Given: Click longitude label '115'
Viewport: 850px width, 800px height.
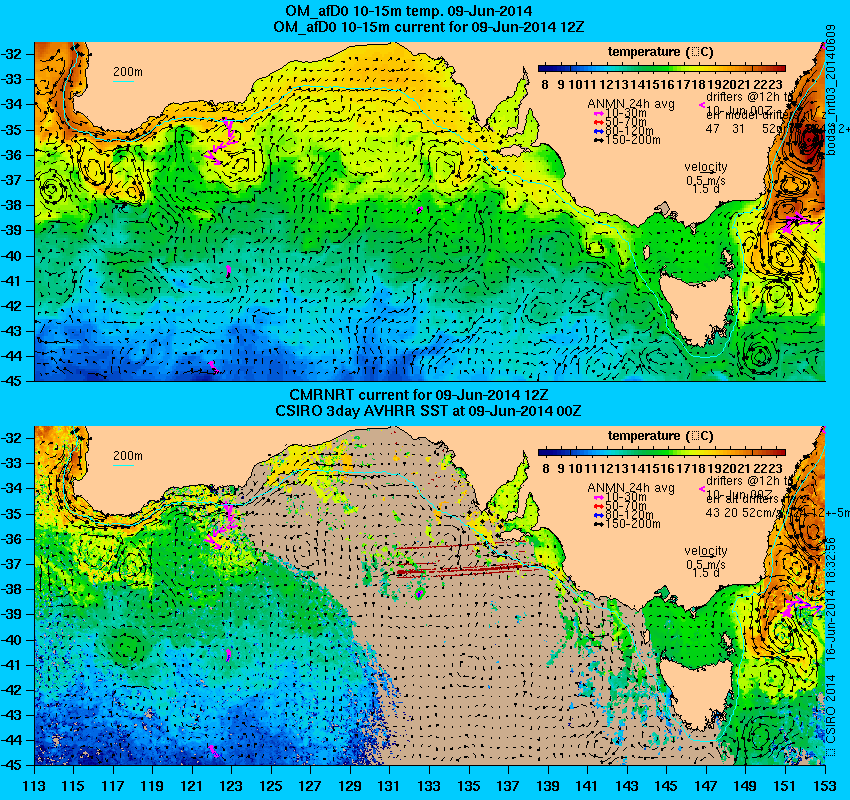Looking at the screenshot, I should pos(73,785).
